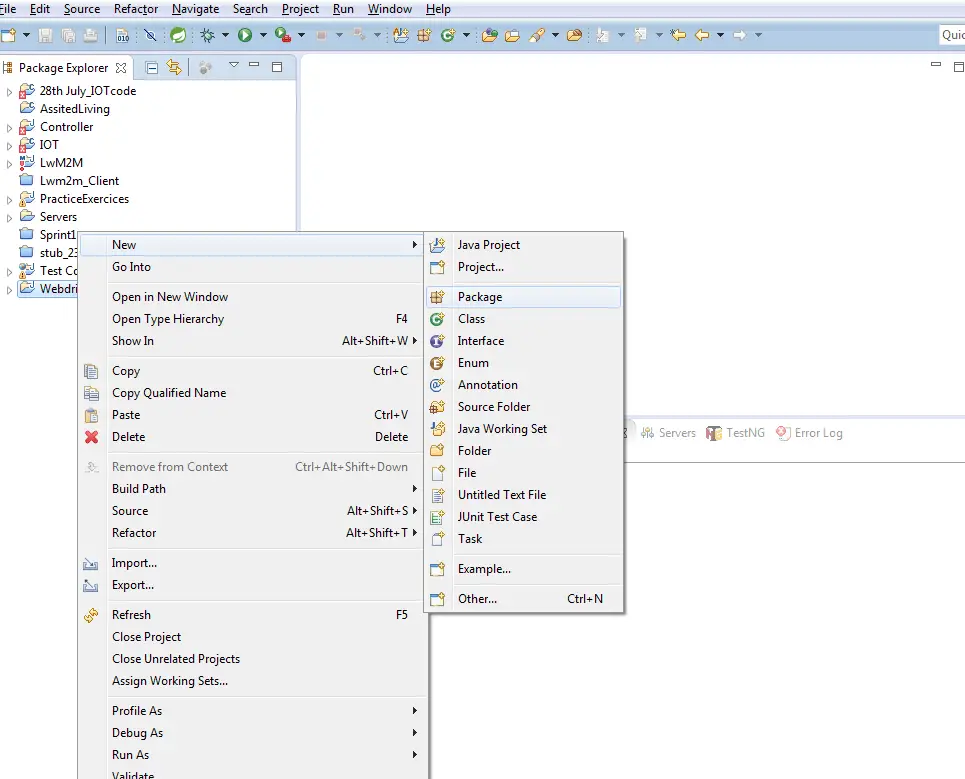Open the Package Explorer view menu triangle

point(233,67)
